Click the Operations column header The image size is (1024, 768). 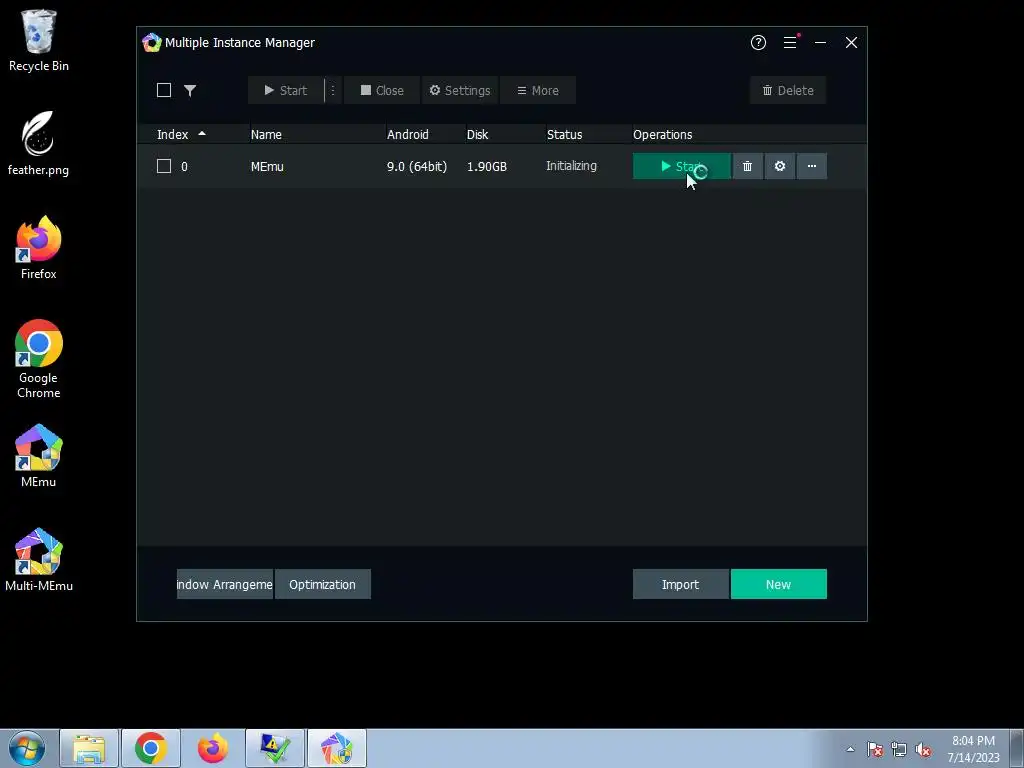pyautogui.click(x=662, y=135)
